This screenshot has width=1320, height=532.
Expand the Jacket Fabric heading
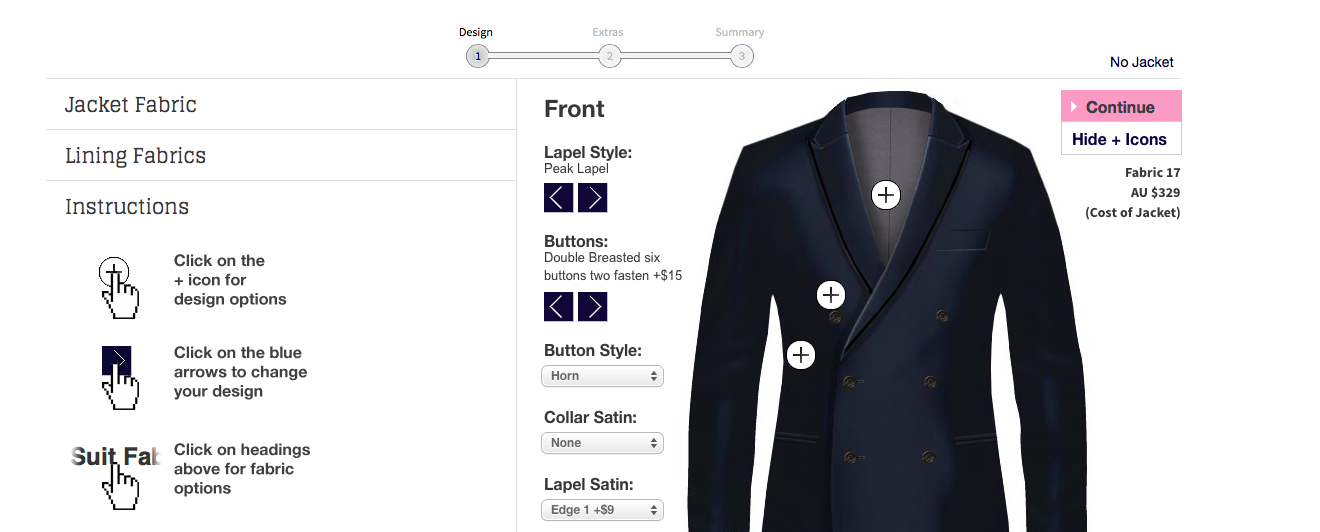click(x=131, y=105)
